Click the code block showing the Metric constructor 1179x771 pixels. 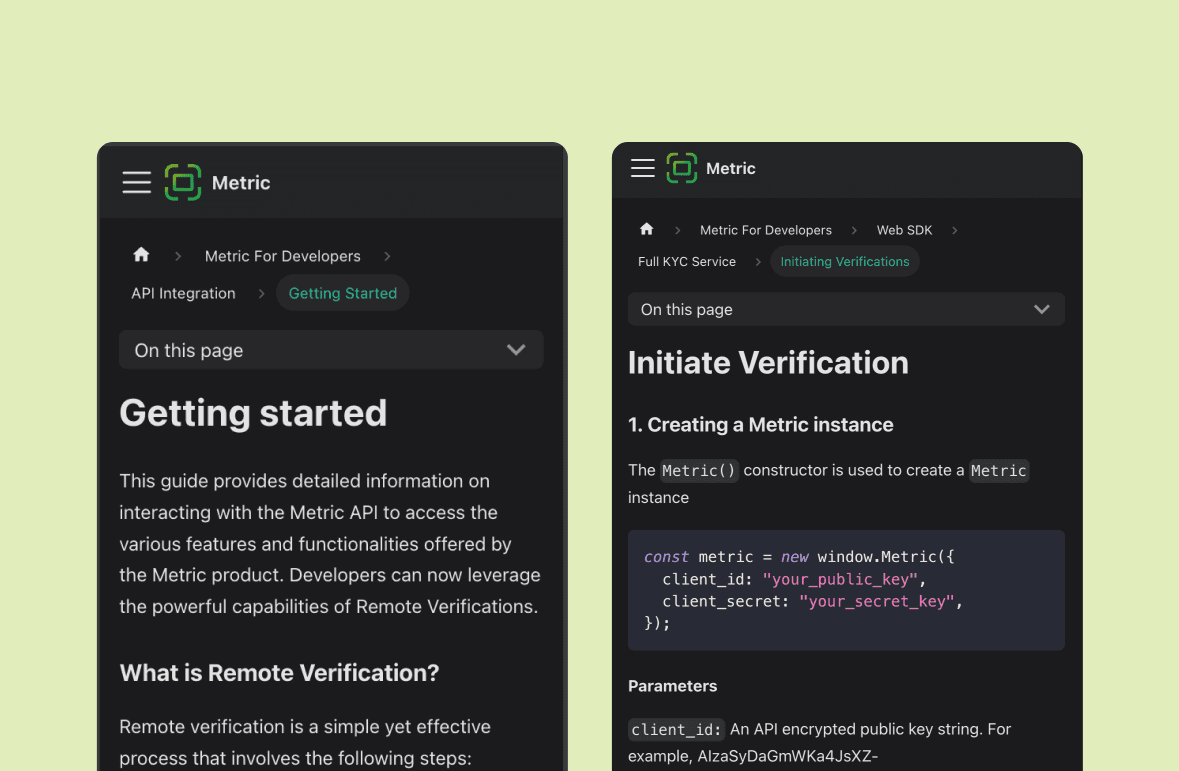click(846, 589)
